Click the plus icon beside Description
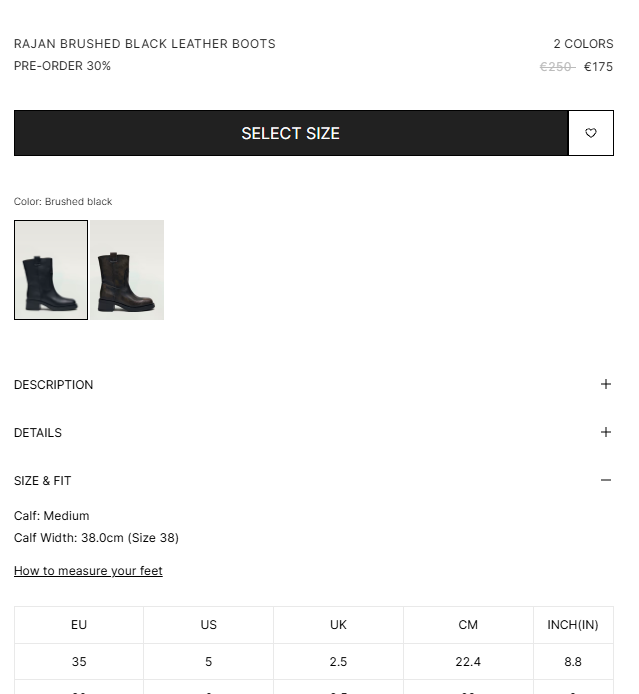This screenshot has width=639, height=694. [x=605, y=384]
